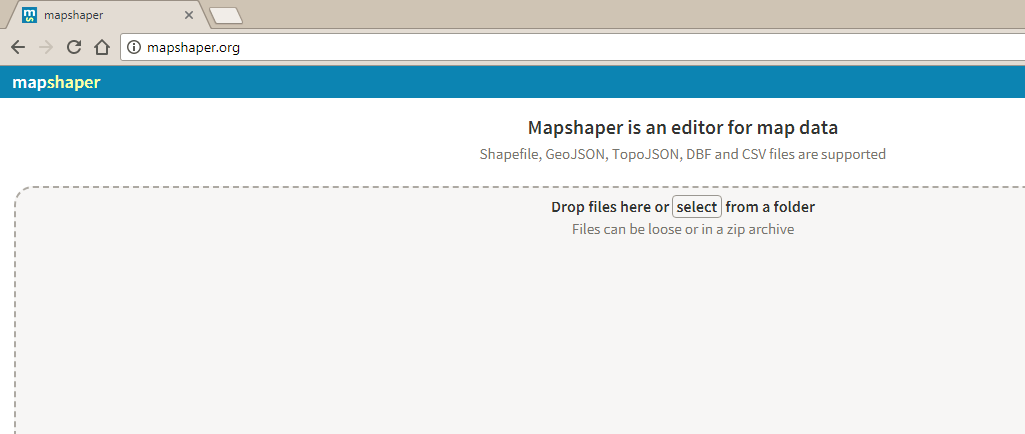Click the 'from a folder' text
The height and width of the screenshot is (434, 1025).
coord(770,207)
